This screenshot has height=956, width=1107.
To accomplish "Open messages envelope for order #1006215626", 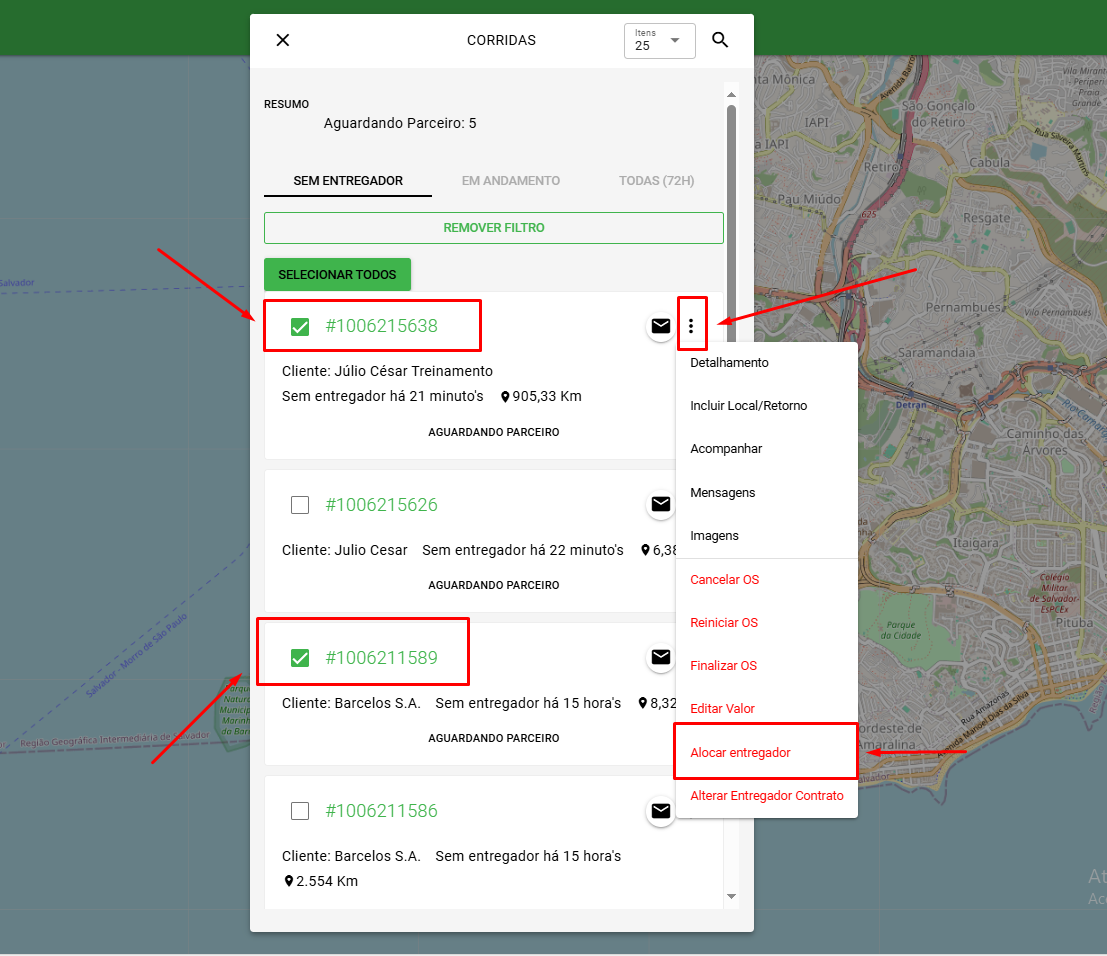I will [661, 504].
